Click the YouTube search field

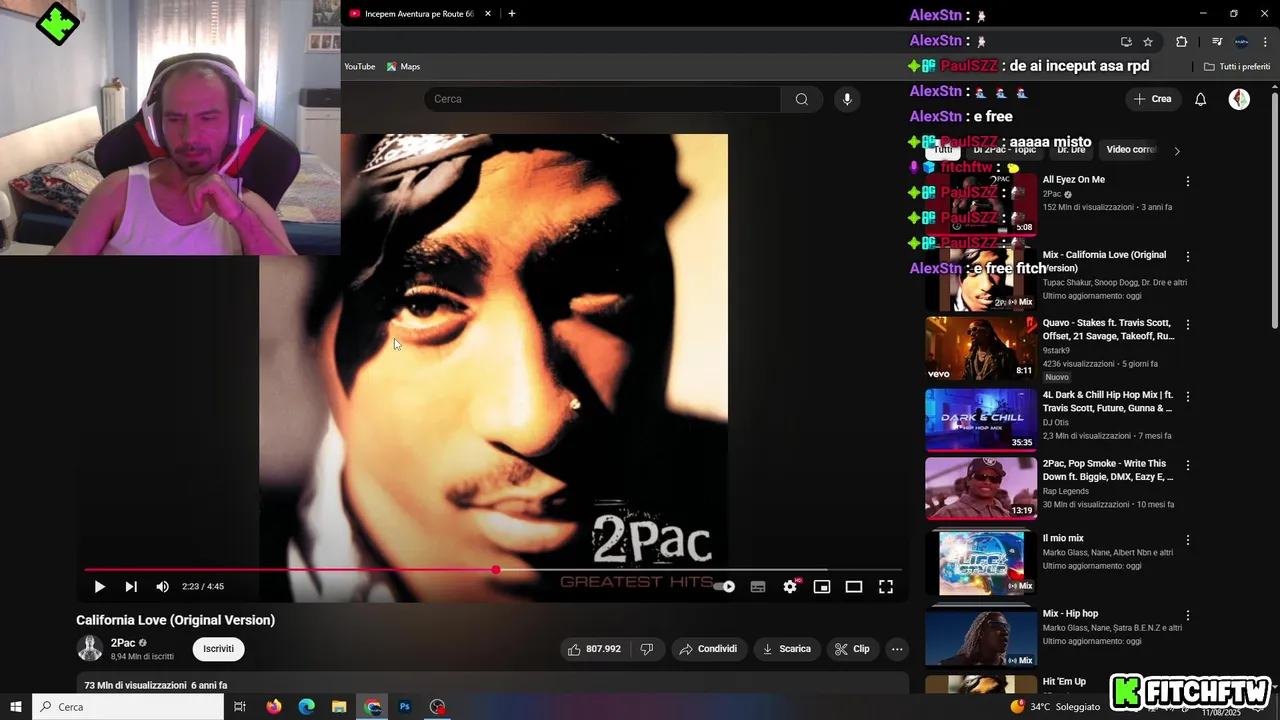coord(602,99)
